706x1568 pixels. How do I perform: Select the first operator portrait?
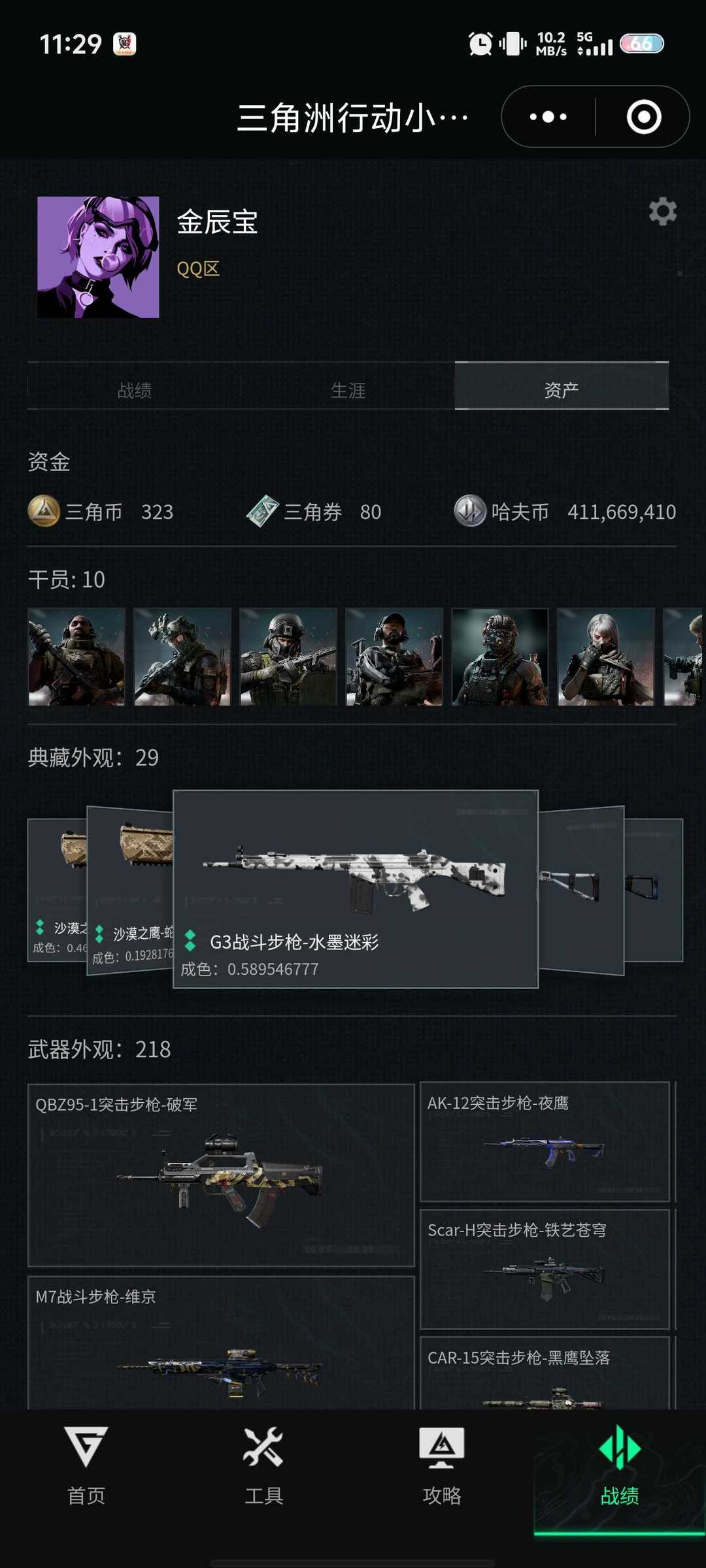pyautogui.click(x=76, y=657)
